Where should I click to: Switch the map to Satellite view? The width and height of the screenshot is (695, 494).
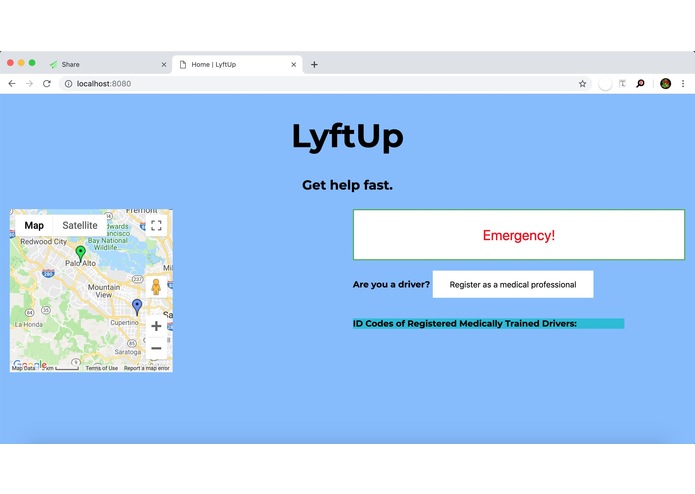click(x=80, y=225)
